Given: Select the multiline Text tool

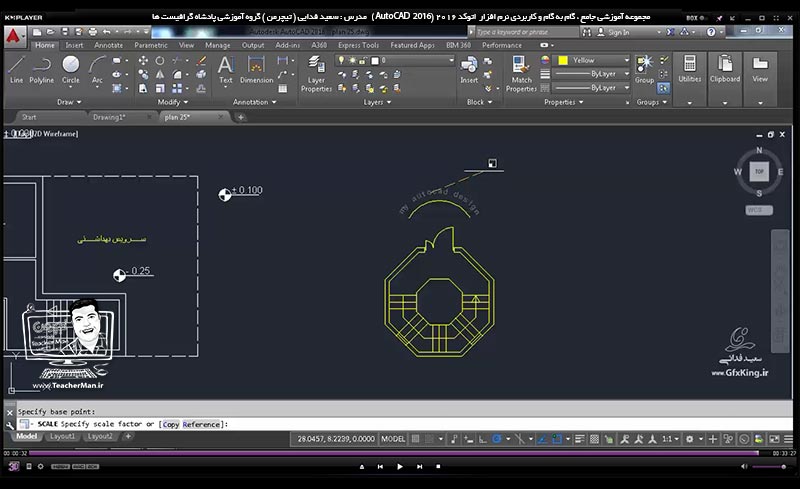Looking at the screenshot, I should [226, 69].
